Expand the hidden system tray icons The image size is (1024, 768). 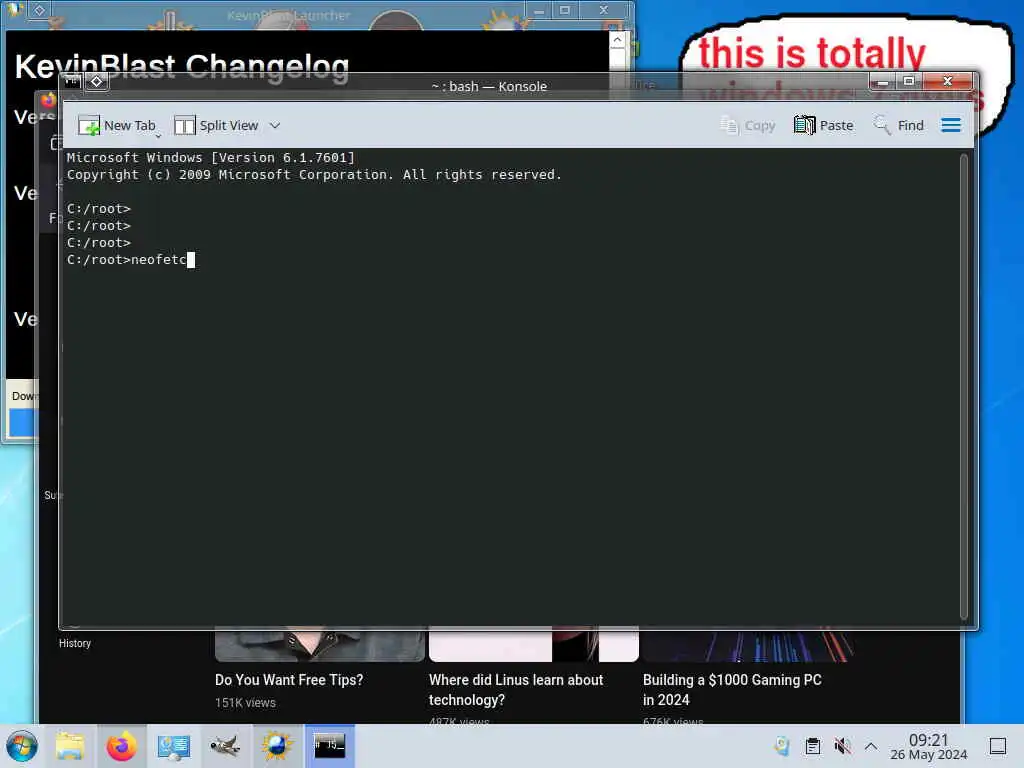[x=871, y=746]
